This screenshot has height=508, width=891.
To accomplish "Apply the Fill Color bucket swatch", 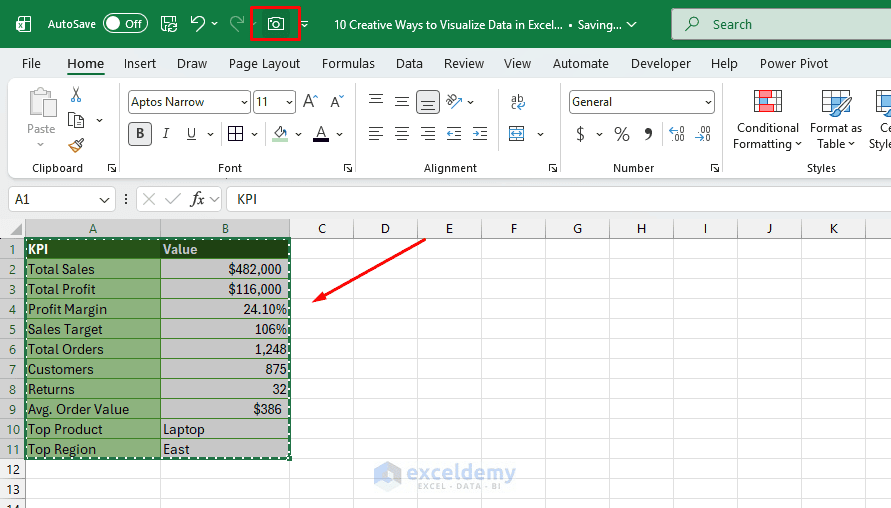I will click(280, 134).
